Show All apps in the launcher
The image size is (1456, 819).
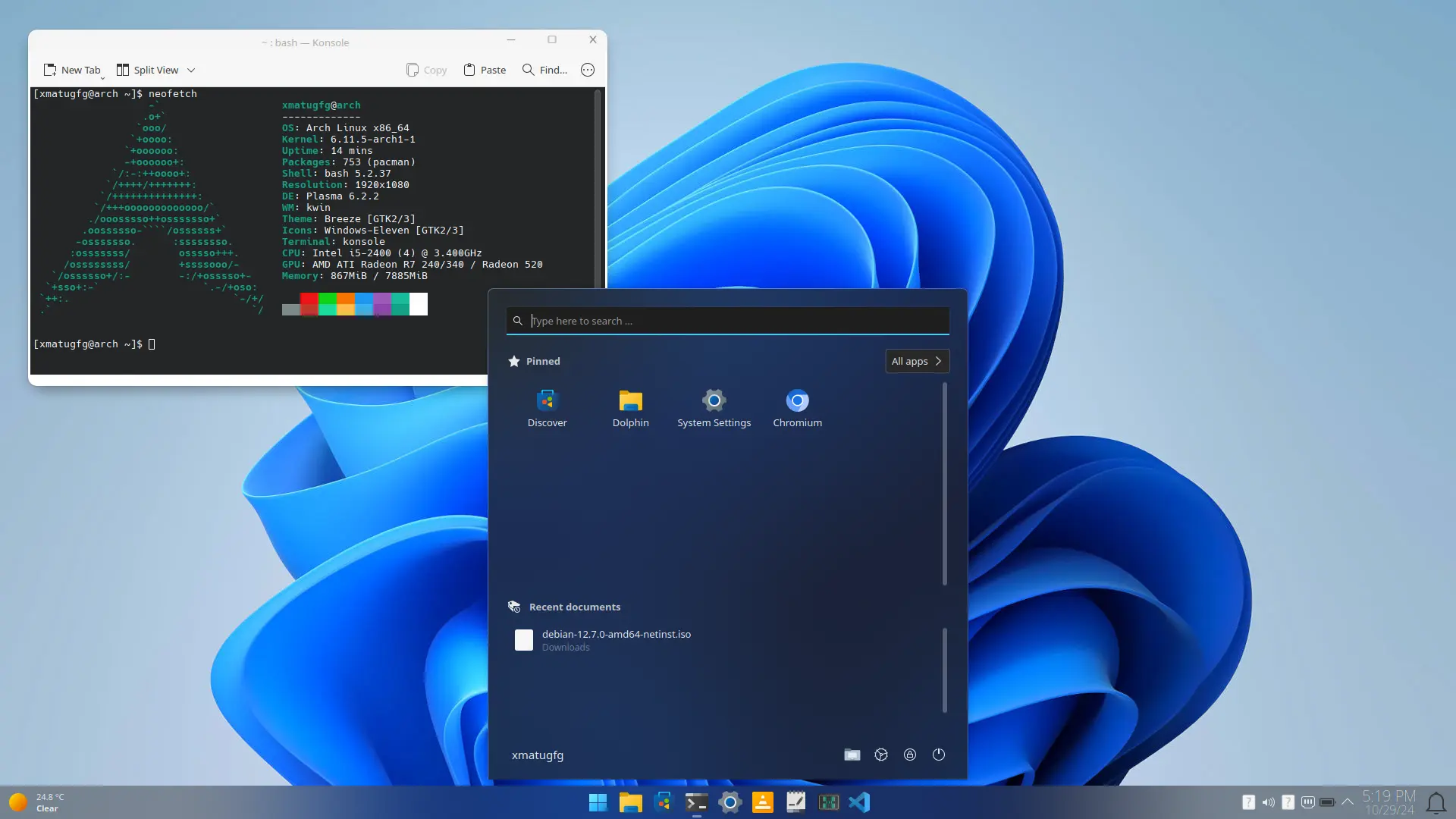click(x=917, y=361)
